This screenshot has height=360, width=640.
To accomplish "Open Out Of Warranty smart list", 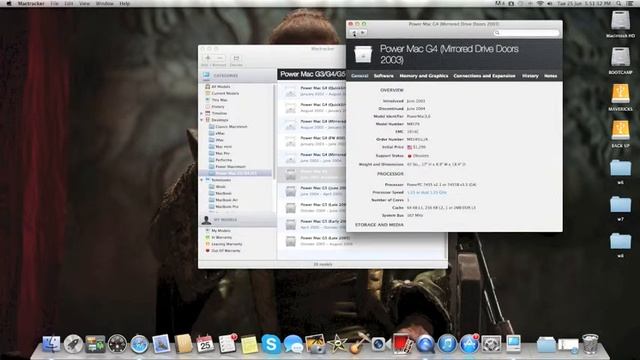I will (x=225, y=251).
